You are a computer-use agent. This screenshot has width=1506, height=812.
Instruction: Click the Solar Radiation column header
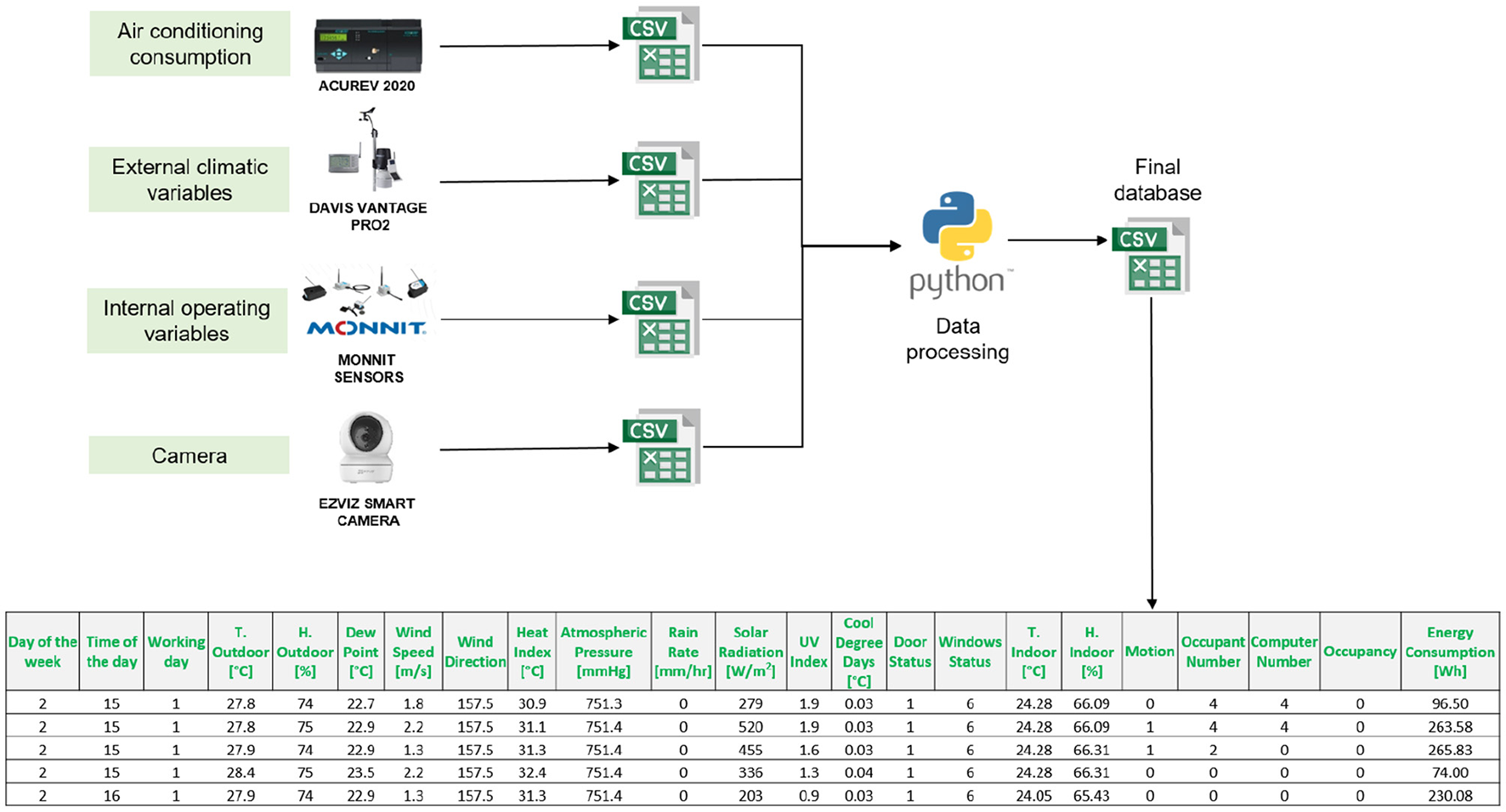click(x=750, y=651)
